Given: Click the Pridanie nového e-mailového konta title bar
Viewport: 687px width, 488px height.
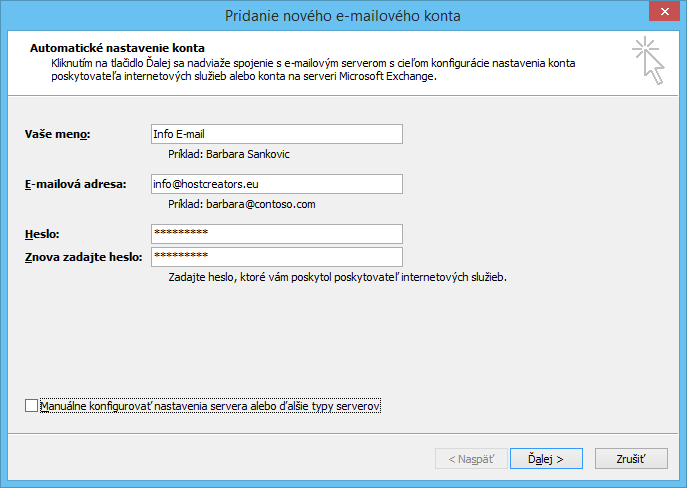Looking at the screenshot, I should 343,15.
